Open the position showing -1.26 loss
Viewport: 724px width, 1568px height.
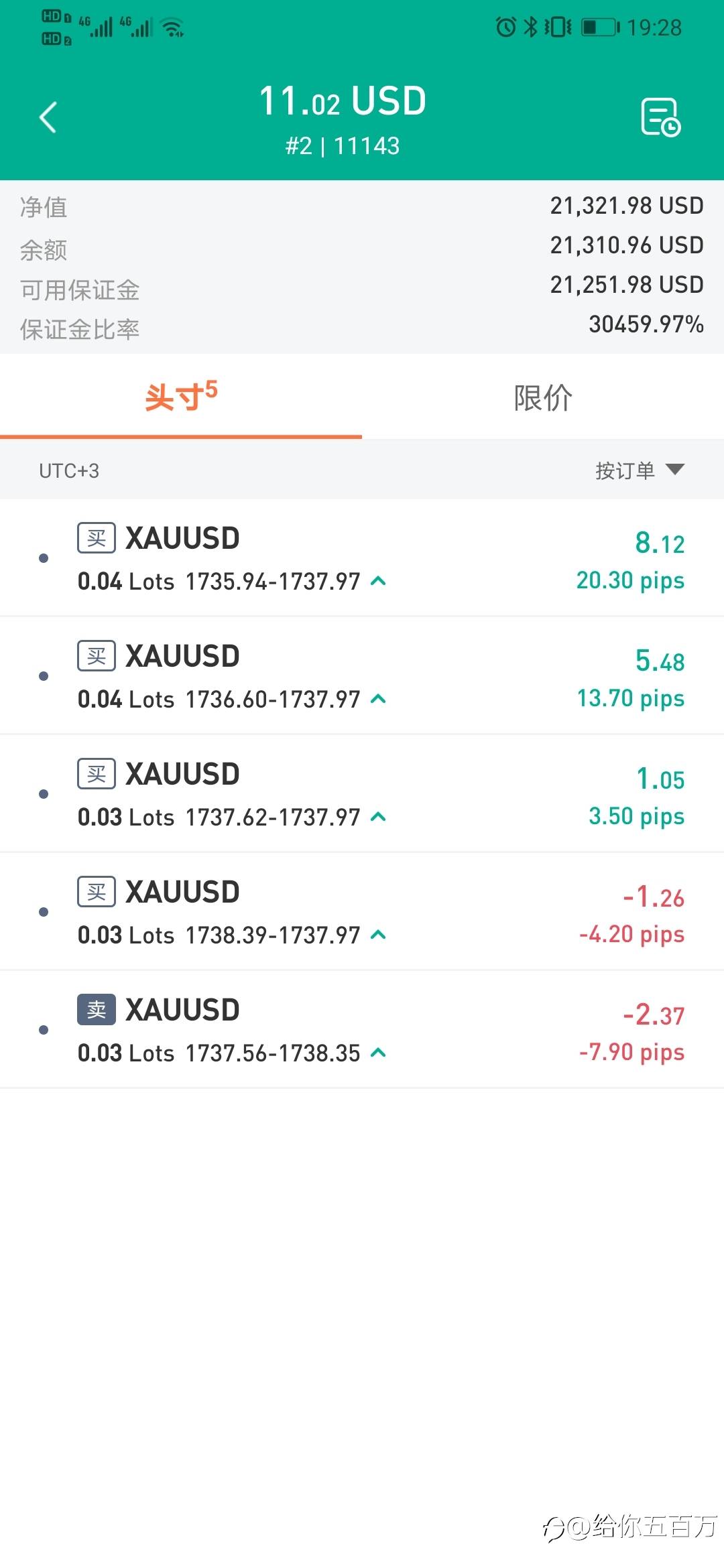point(362,913)
